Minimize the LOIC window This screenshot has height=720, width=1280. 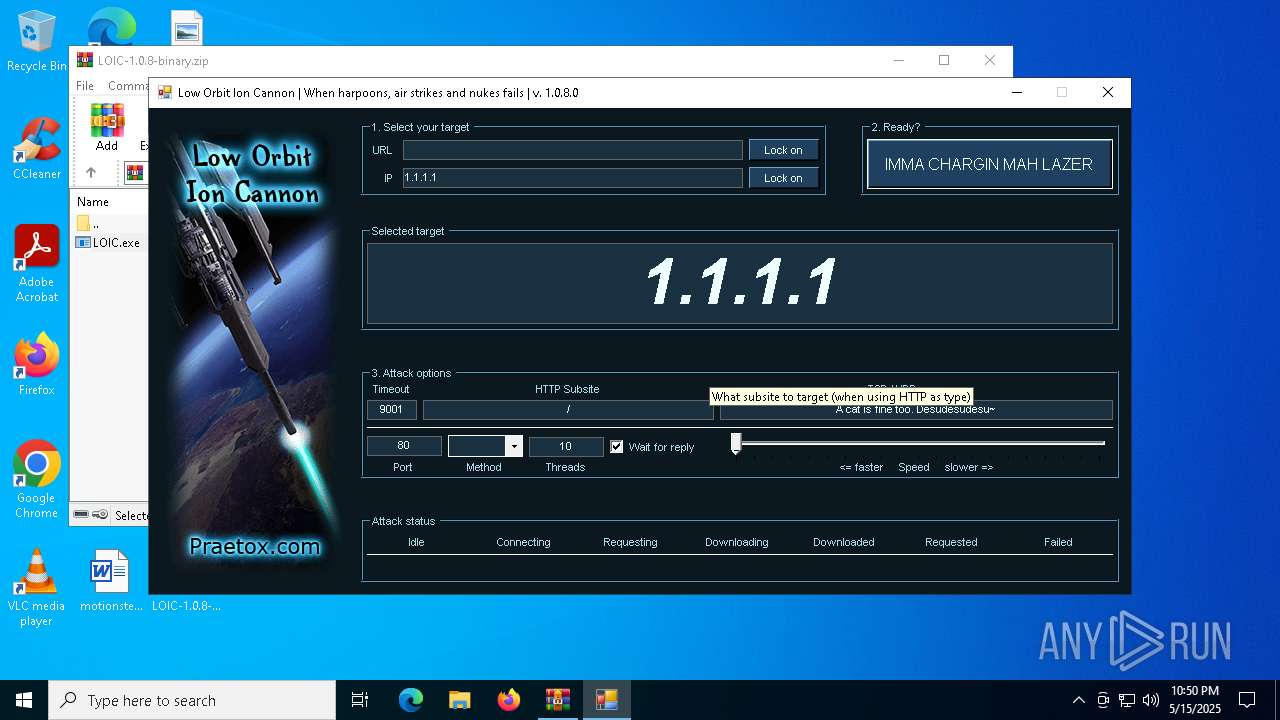coord(1017,93)
